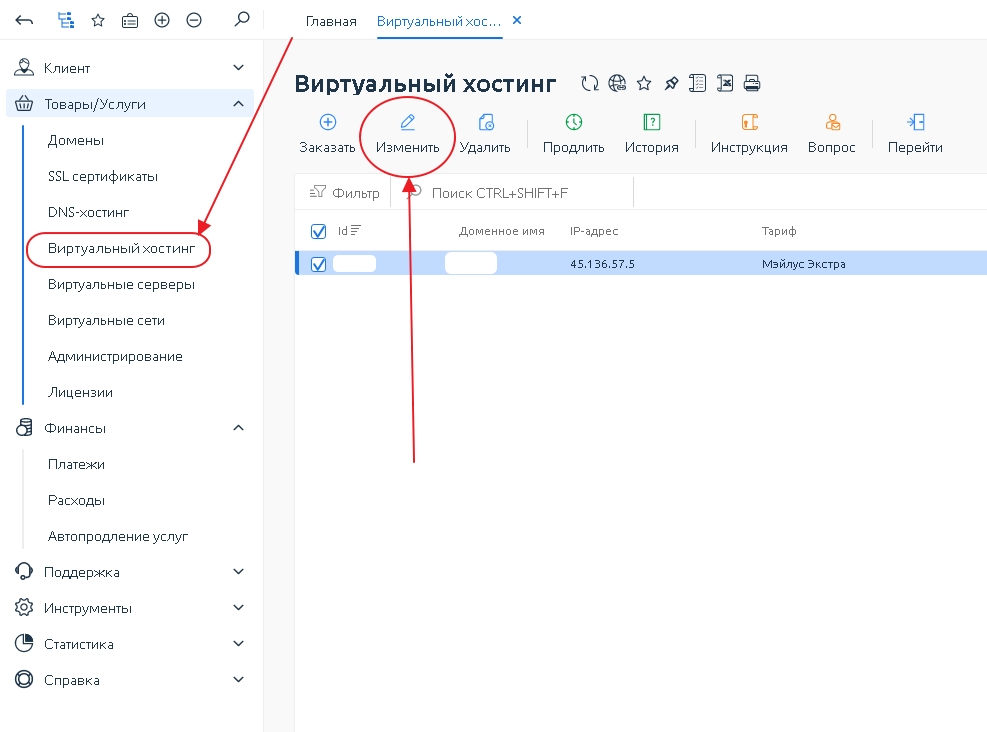This screenshot has width=987, height=732.
Task: Switch to the Главная tab
Action: pos(331,21)
